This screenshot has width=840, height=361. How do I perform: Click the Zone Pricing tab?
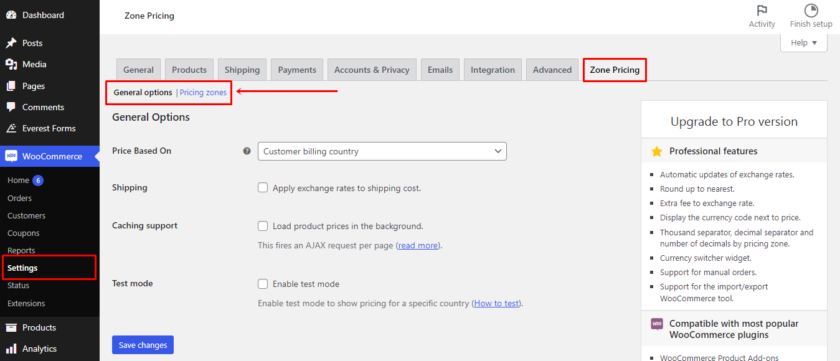[614, 70]
